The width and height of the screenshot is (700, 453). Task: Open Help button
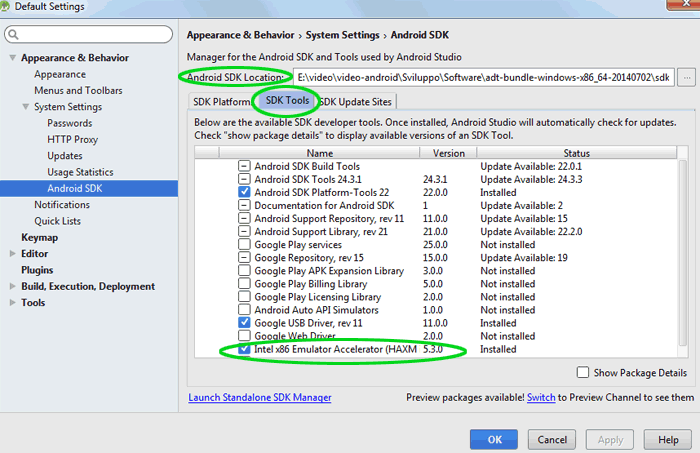pyautogui.click(x=668, y=440)
